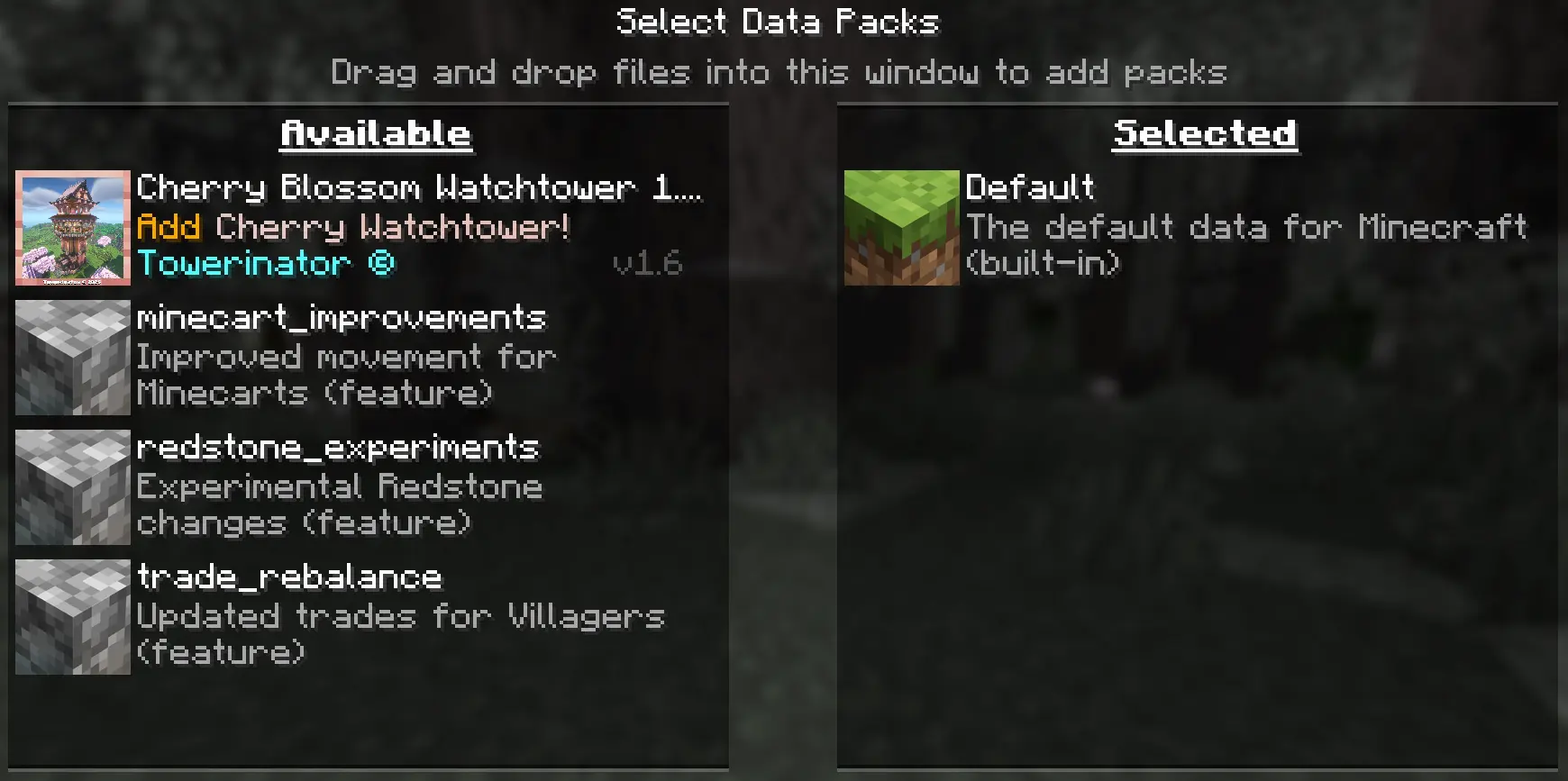Click the v1.6 version label
Image resolution: width=1568 pixels, height=781 pixels.
coord(647,263)
